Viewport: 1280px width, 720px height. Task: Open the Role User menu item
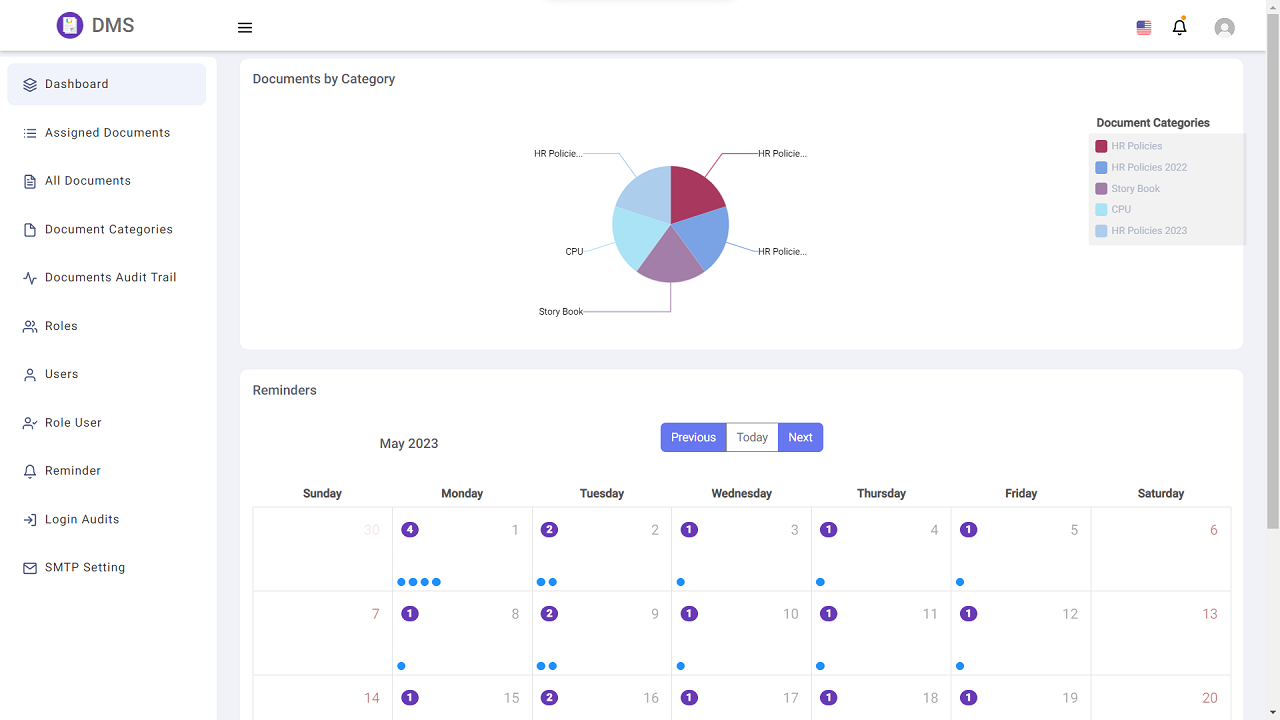pyautogui.click(x=73, y=423)
